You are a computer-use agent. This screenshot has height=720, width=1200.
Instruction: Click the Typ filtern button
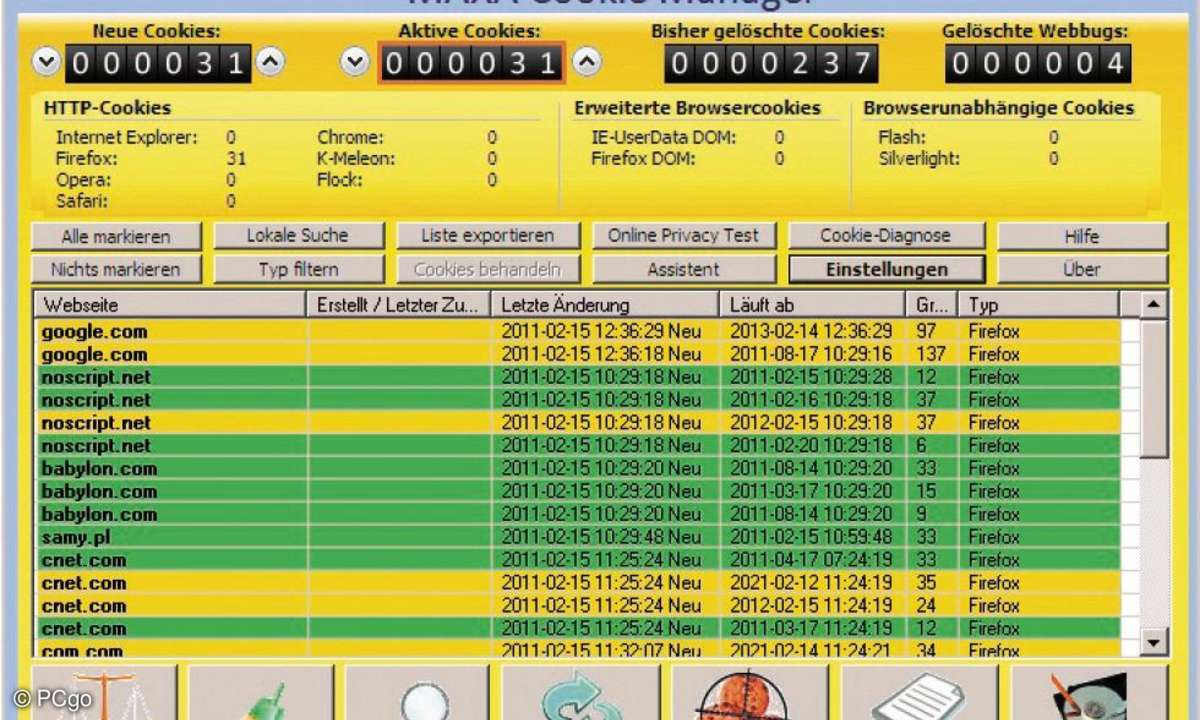pos(298,269)
